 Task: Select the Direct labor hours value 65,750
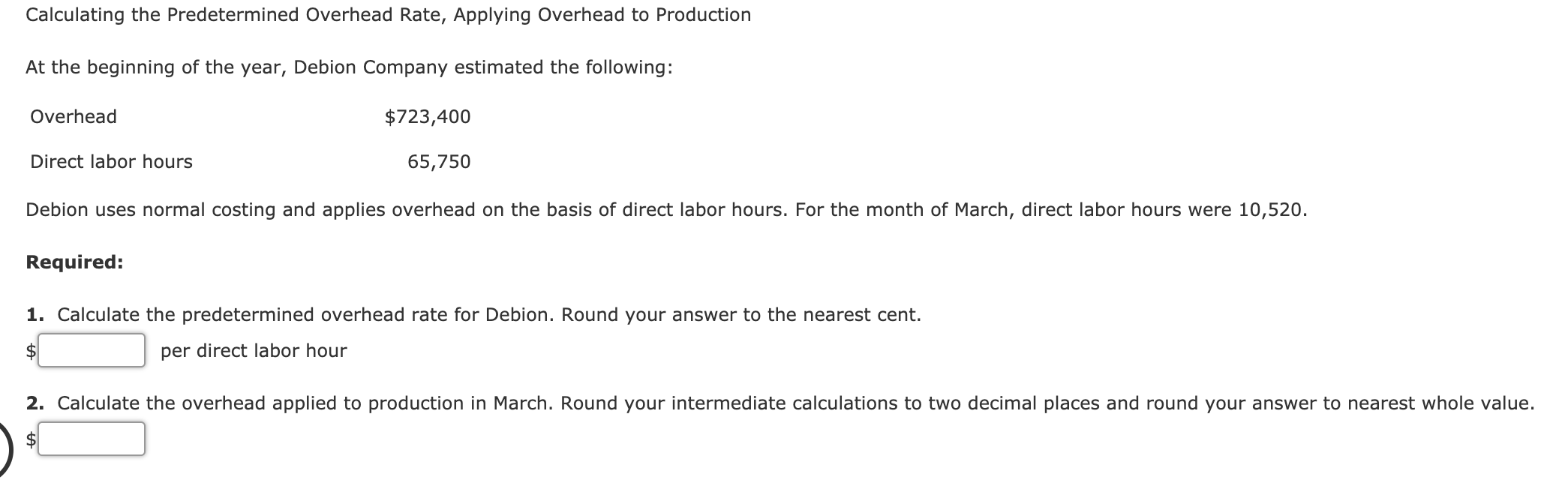[439, 161]
